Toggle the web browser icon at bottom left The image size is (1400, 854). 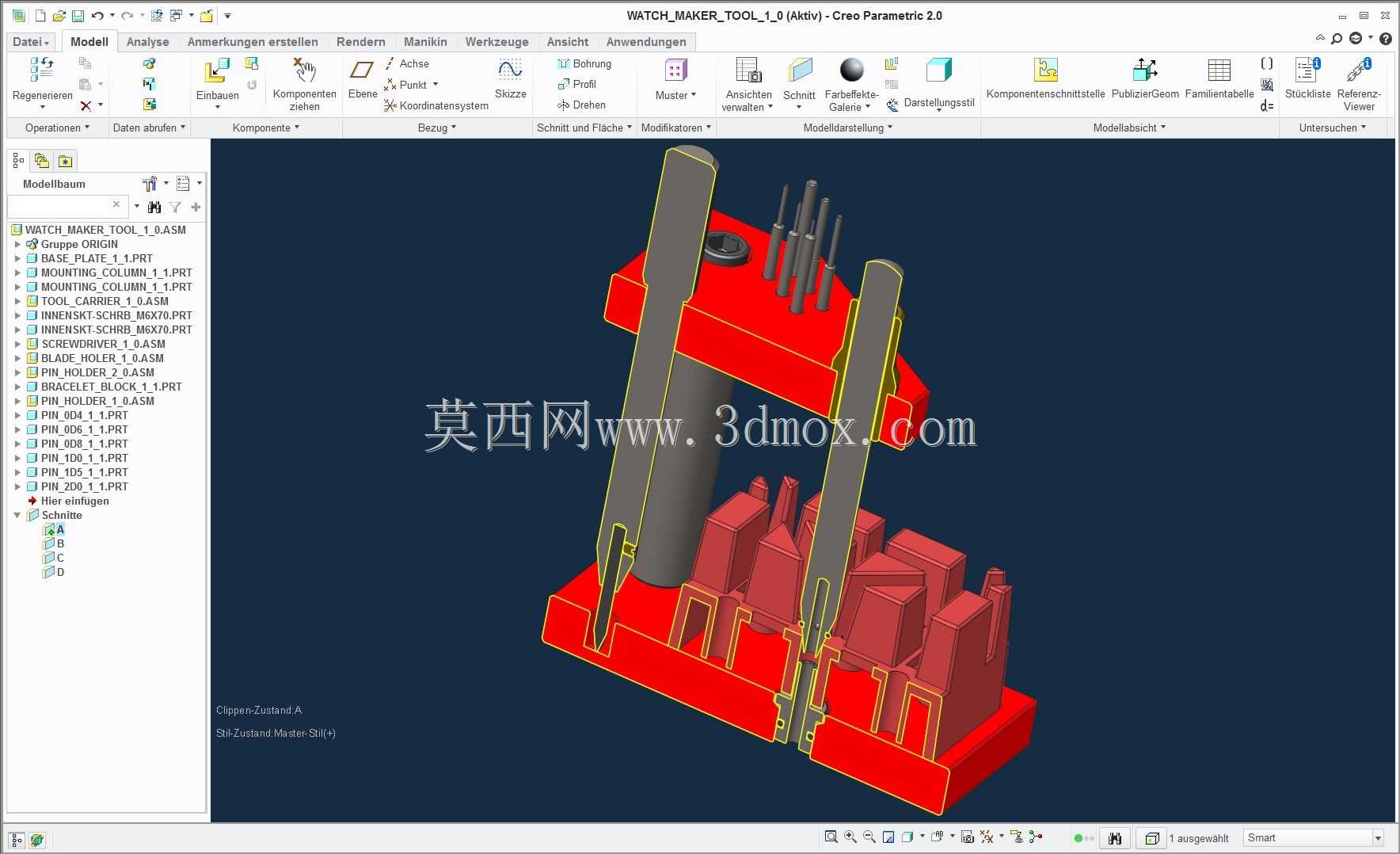[x=36, y=840]
